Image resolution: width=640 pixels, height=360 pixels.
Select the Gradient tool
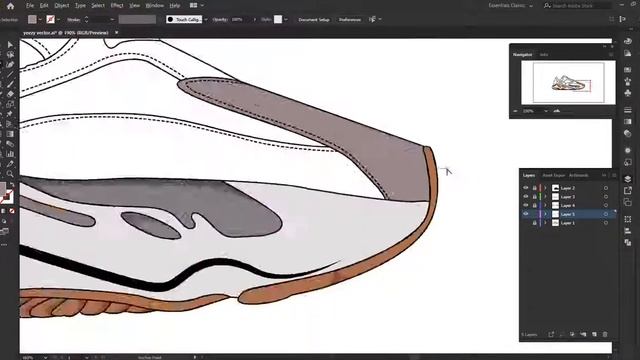point(10,134)
